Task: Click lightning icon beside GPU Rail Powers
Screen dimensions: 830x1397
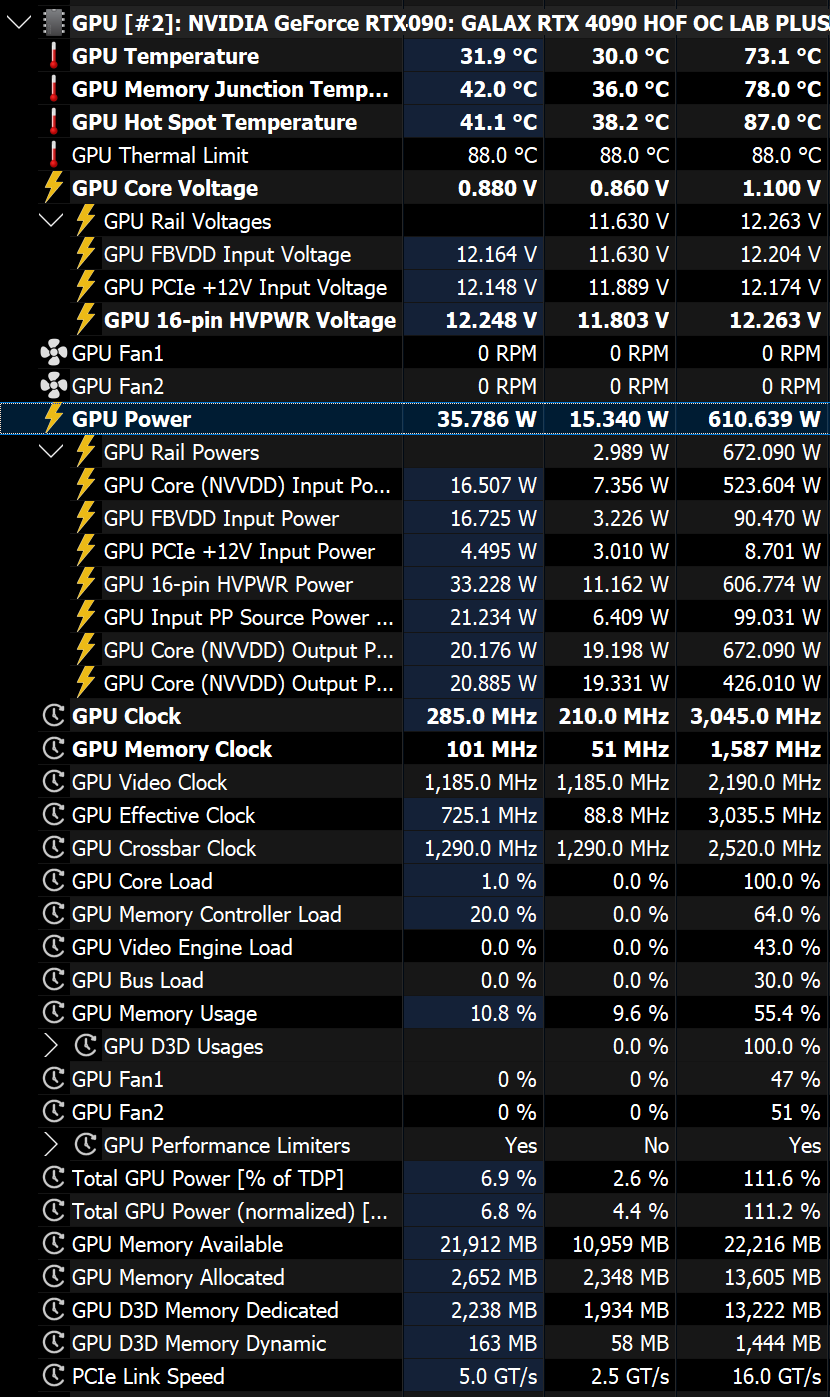Action: pyautogui.click(x=86, y=452)
